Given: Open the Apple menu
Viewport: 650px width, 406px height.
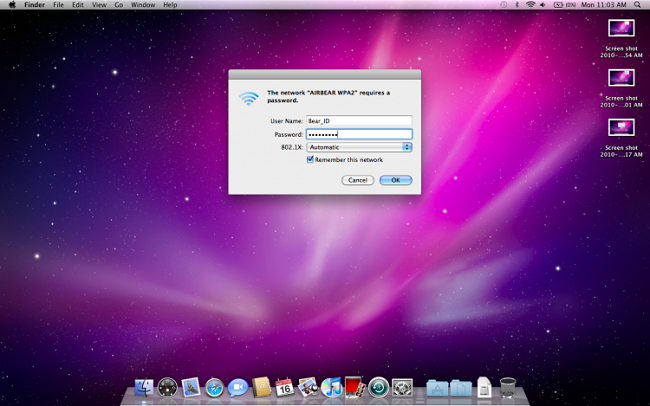Looking at the screenshot, I should 11,5.
